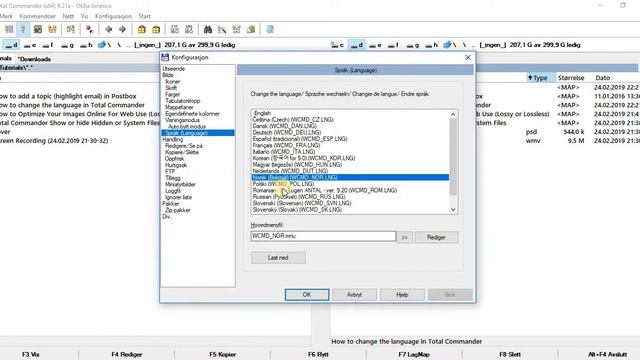Open the Start menu in menu bar

click(x=144, y=16)
